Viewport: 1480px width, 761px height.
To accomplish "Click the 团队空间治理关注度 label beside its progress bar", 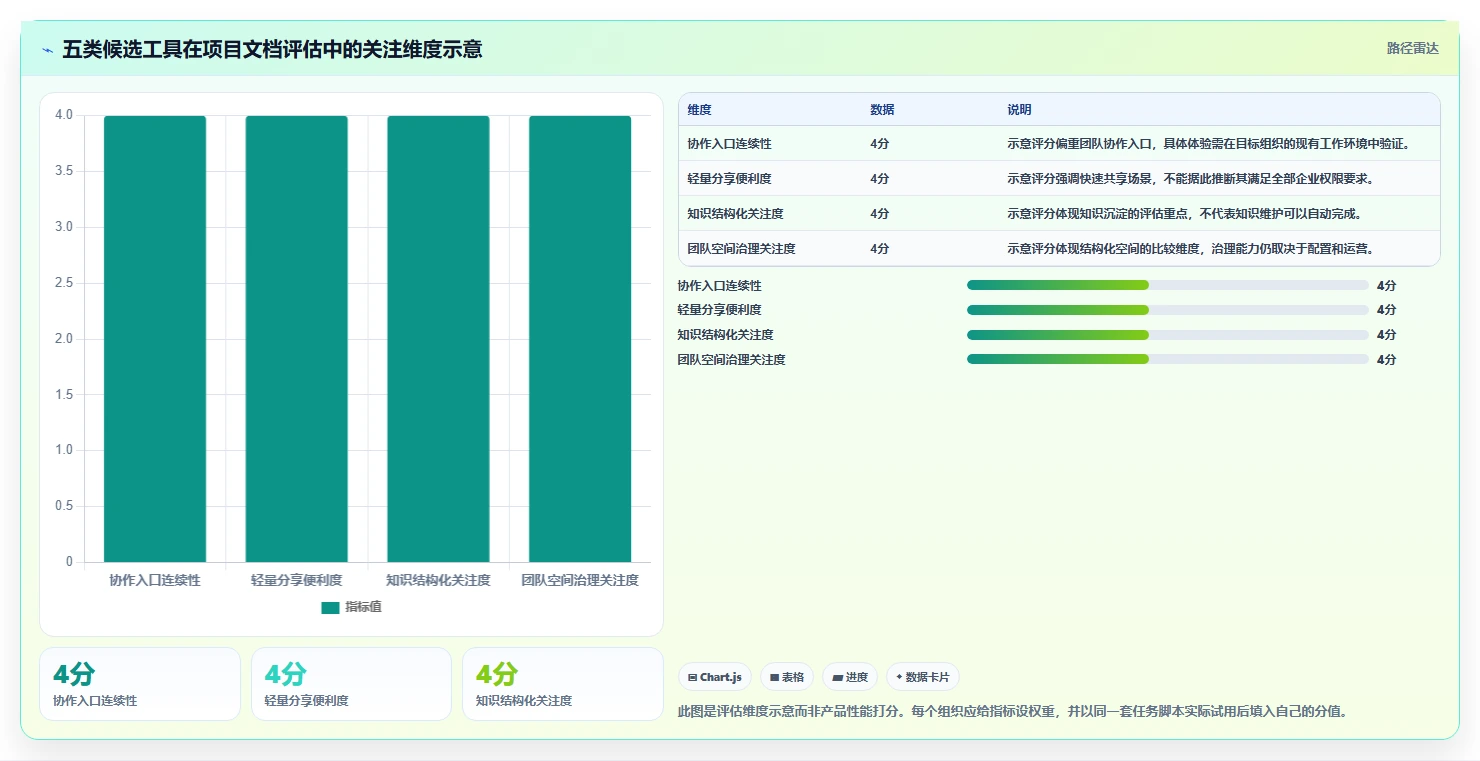I will 731,360.
